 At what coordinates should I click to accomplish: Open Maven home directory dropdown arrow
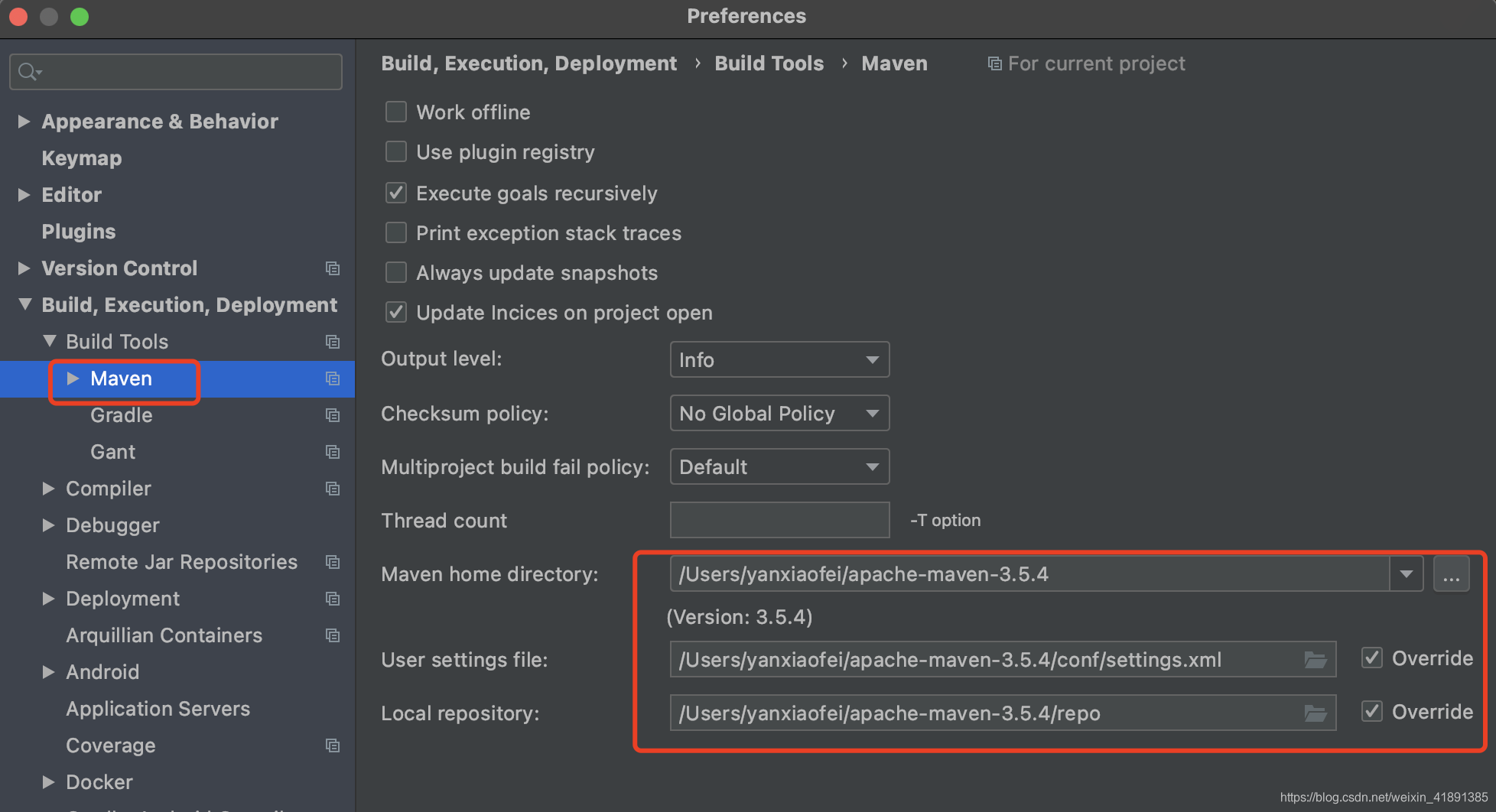point(1406,574)
